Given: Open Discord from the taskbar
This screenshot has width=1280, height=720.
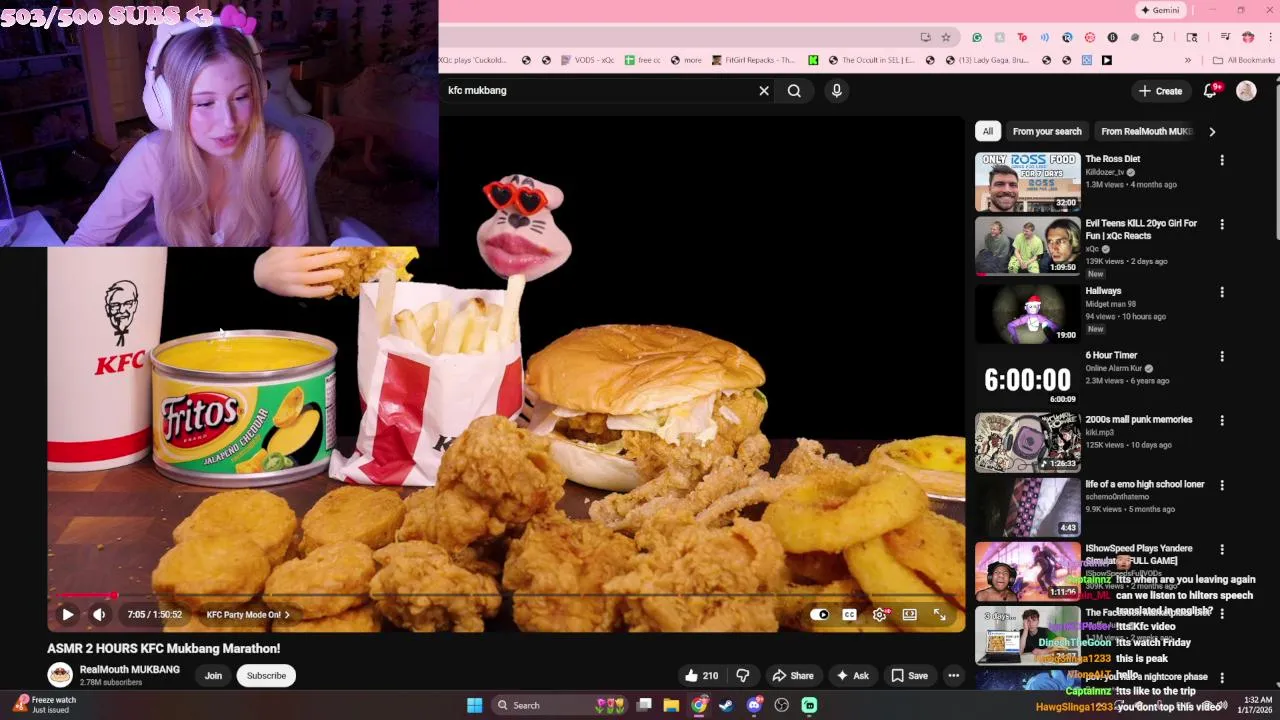Looking at the screenshot, I should 754,705.
